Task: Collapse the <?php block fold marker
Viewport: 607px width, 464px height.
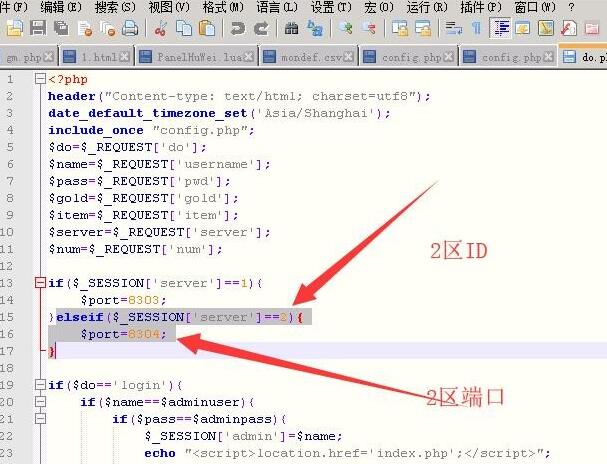Action: 39,79
